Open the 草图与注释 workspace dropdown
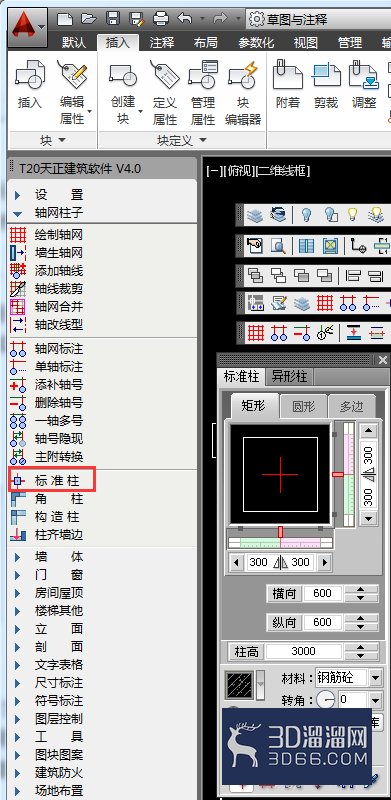This screenshot has height=800, width=391. click(x=319, y=20)
